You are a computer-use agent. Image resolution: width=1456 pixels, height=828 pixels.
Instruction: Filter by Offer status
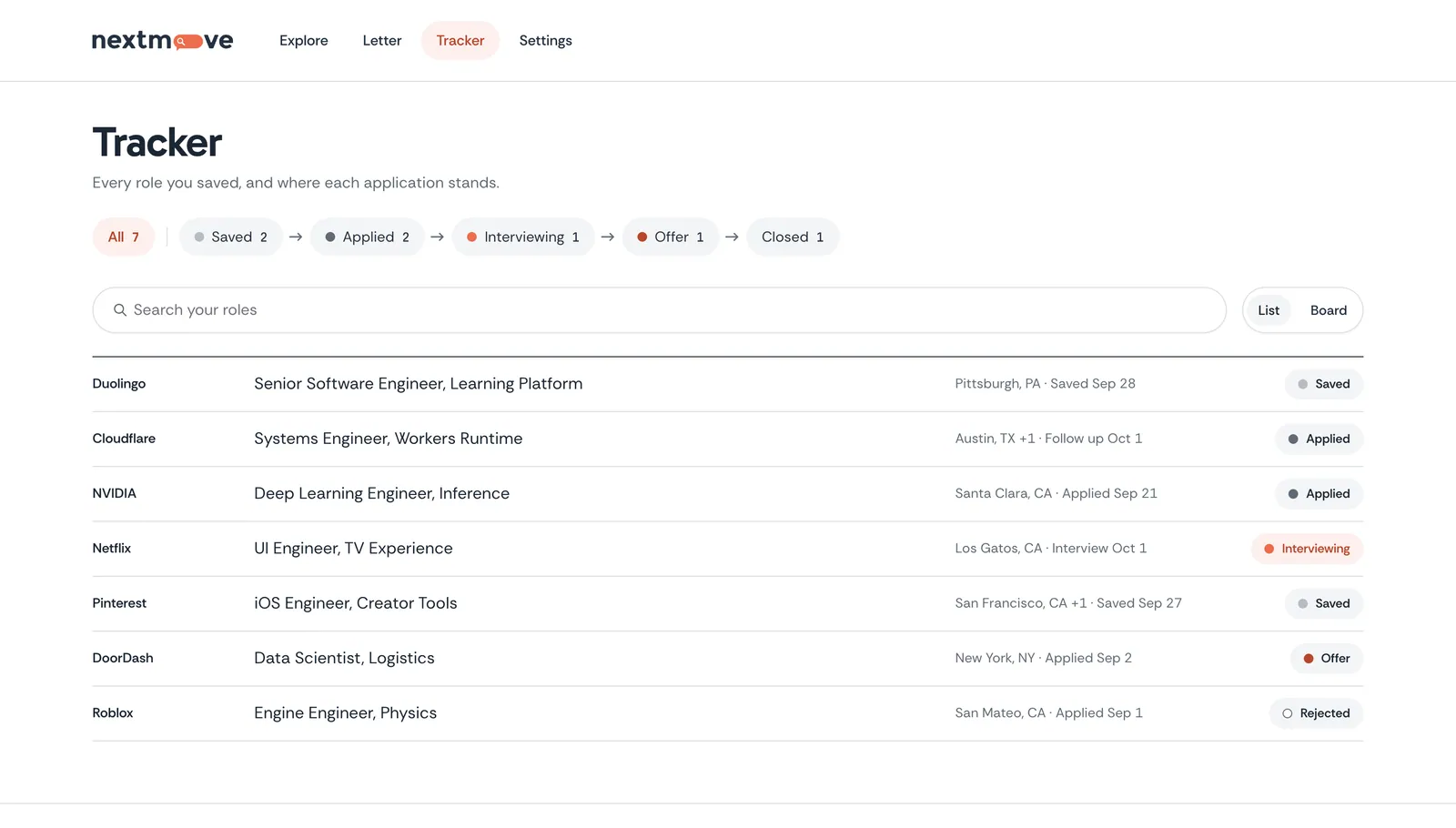click(671, 237)
